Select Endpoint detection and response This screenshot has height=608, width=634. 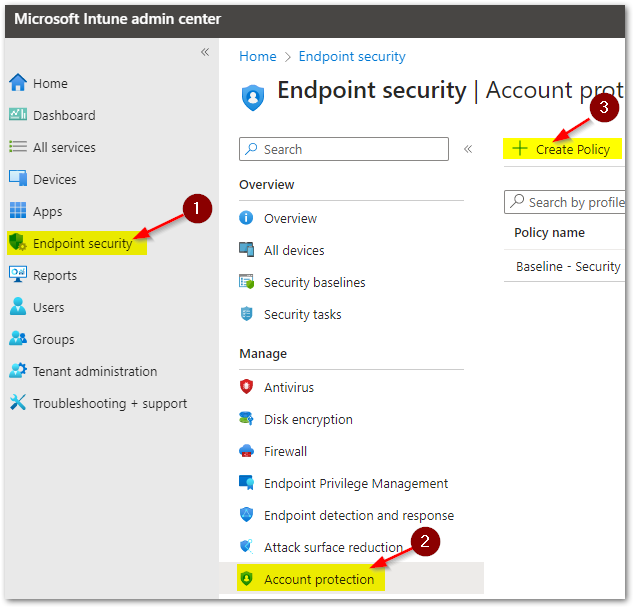(x=359, y=515)
